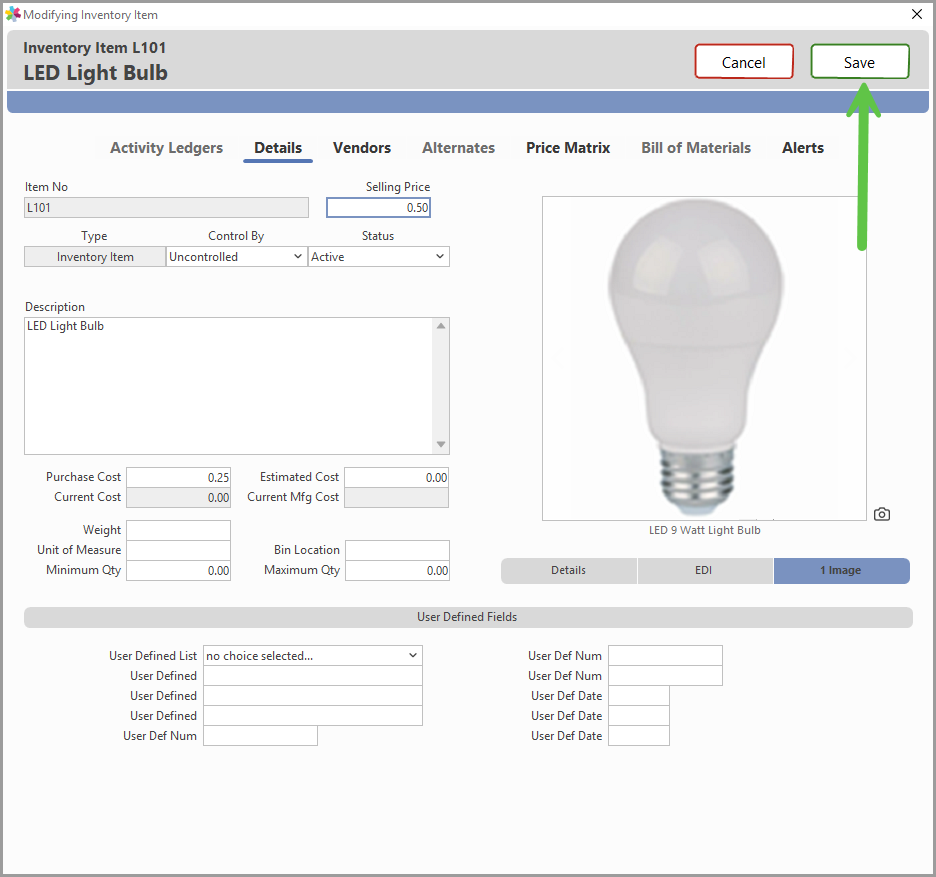
Task: Switch to the Alerts tab
Action: coord(803,147)
